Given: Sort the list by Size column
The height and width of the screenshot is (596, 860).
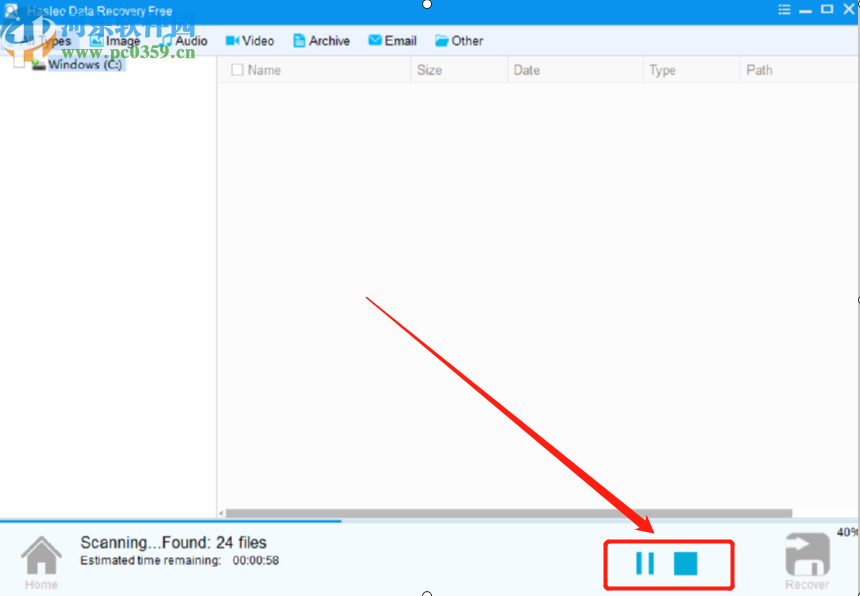Looking at the screenshot, I should [459, 70].
